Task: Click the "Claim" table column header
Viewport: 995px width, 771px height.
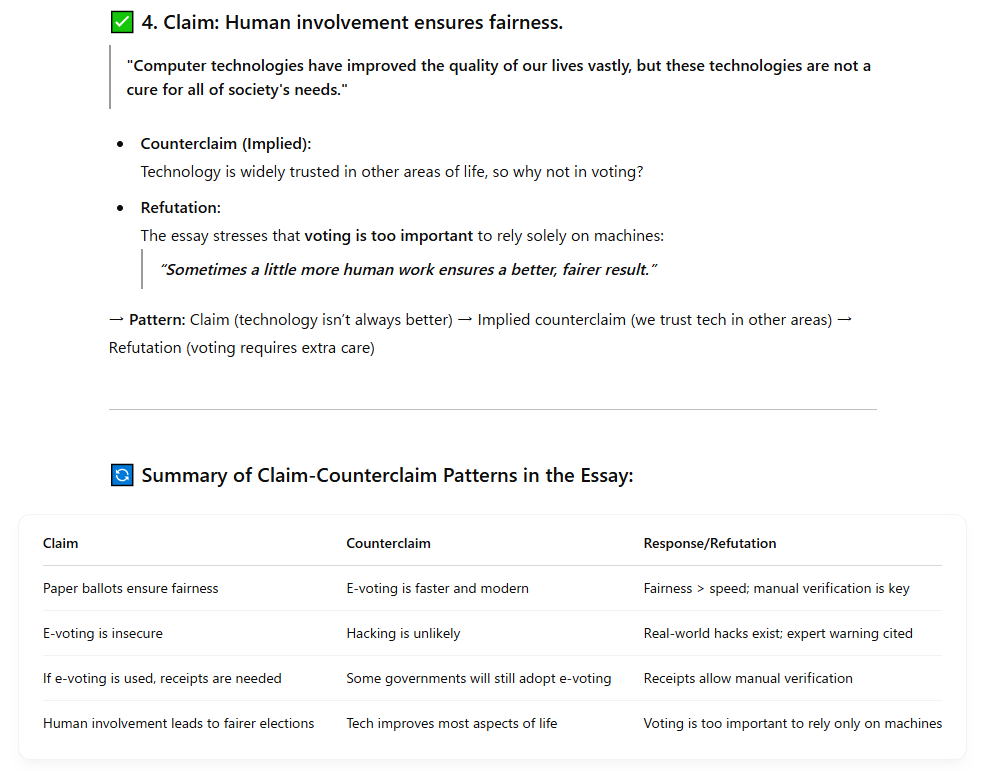Action: click(x=60, y=543)
